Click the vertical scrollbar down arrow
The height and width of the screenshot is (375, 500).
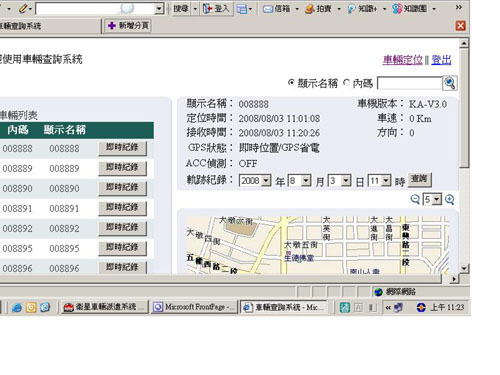point(464,268)
